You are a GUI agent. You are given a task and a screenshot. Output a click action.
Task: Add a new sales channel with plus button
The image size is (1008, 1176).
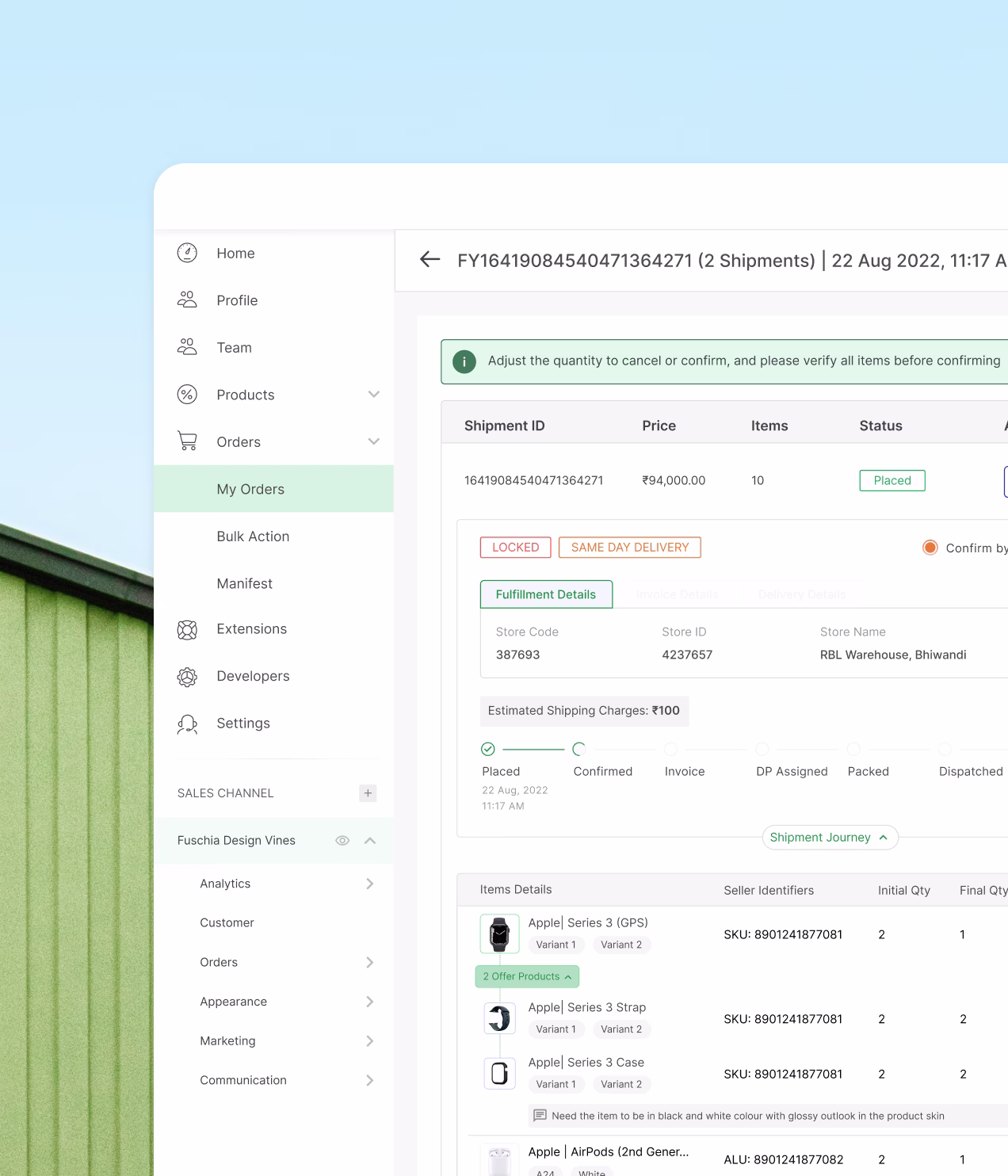pyautogui.click(x=367, y=792)
